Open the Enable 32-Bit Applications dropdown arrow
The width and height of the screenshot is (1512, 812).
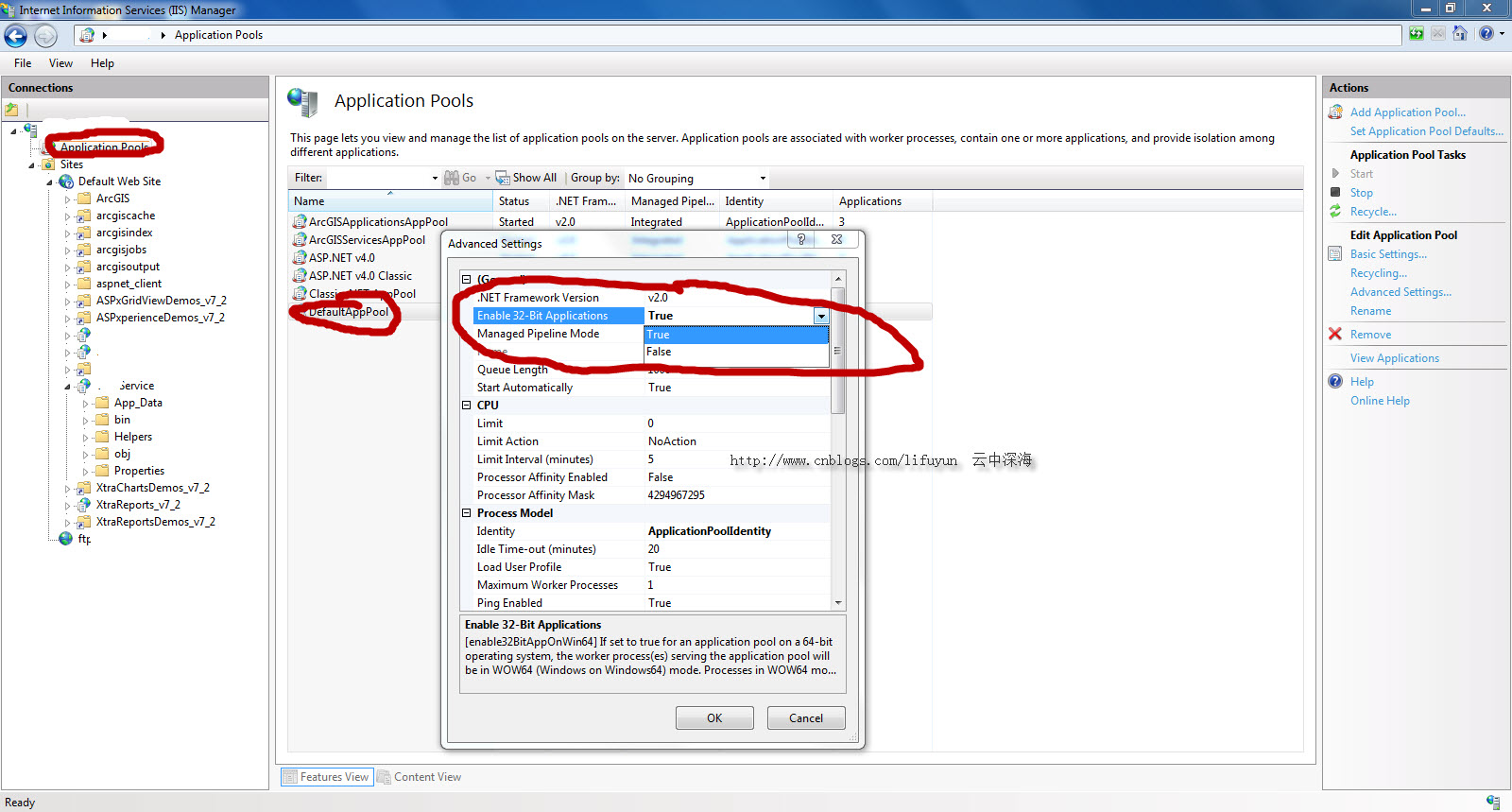tap(821, 316)
